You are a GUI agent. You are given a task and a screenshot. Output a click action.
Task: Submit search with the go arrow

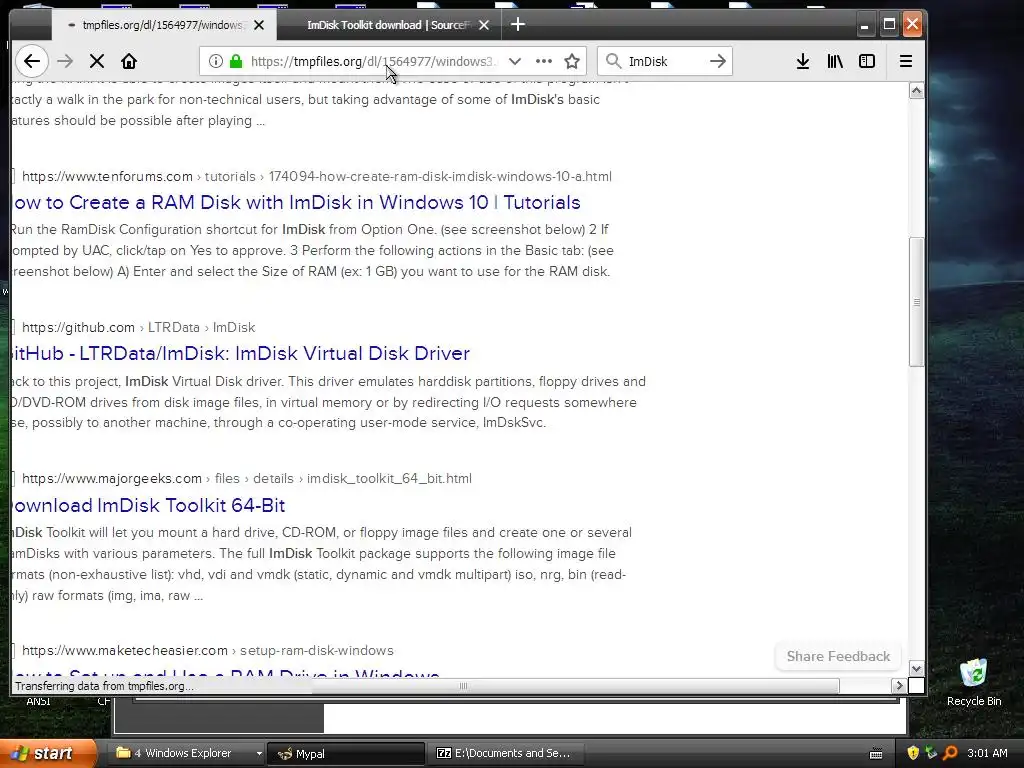[x=718, y=61]
